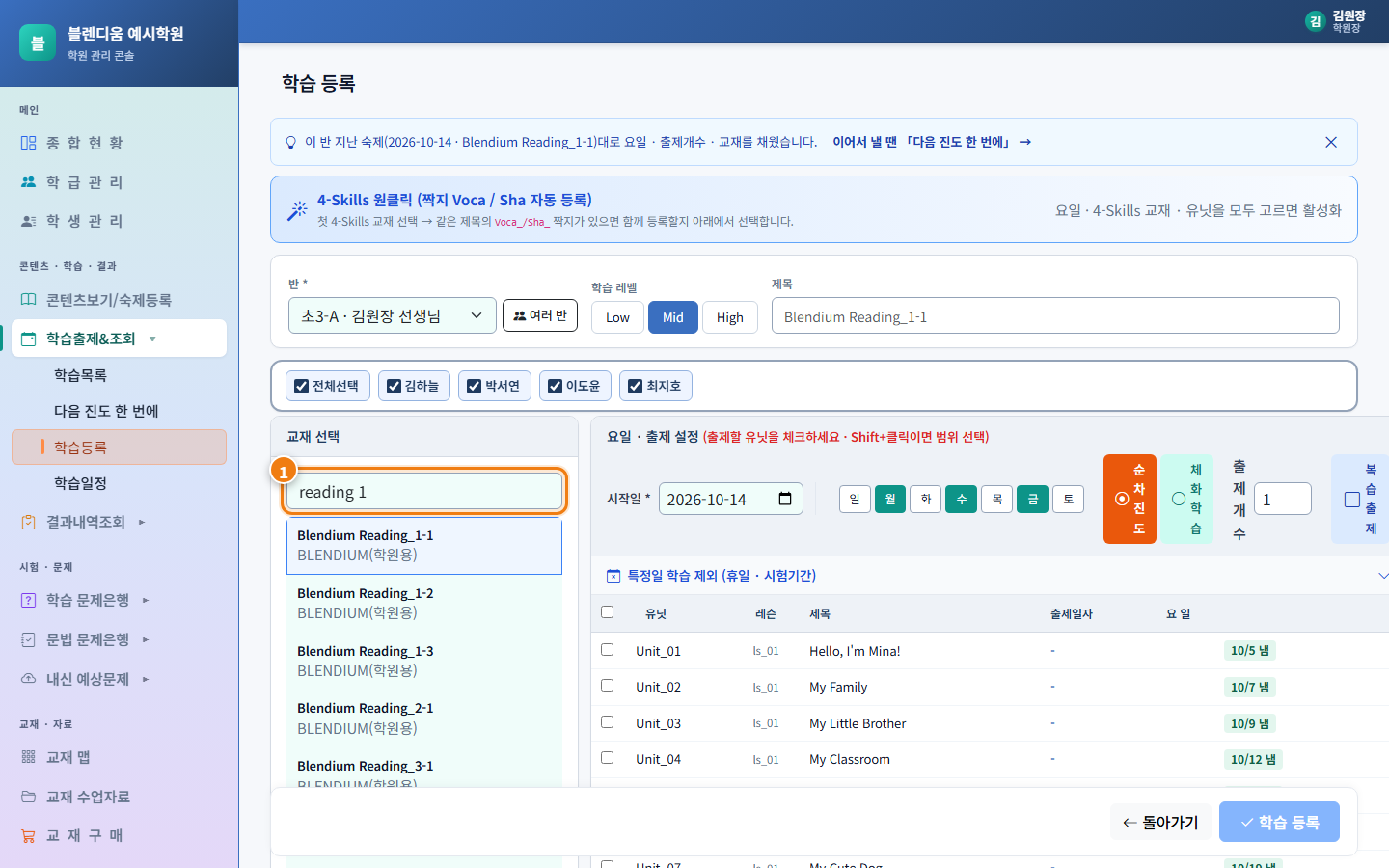This screenshot has height=868, width=1389.
Task: Open the 반 class dropdown
Action: pos(393,315)
